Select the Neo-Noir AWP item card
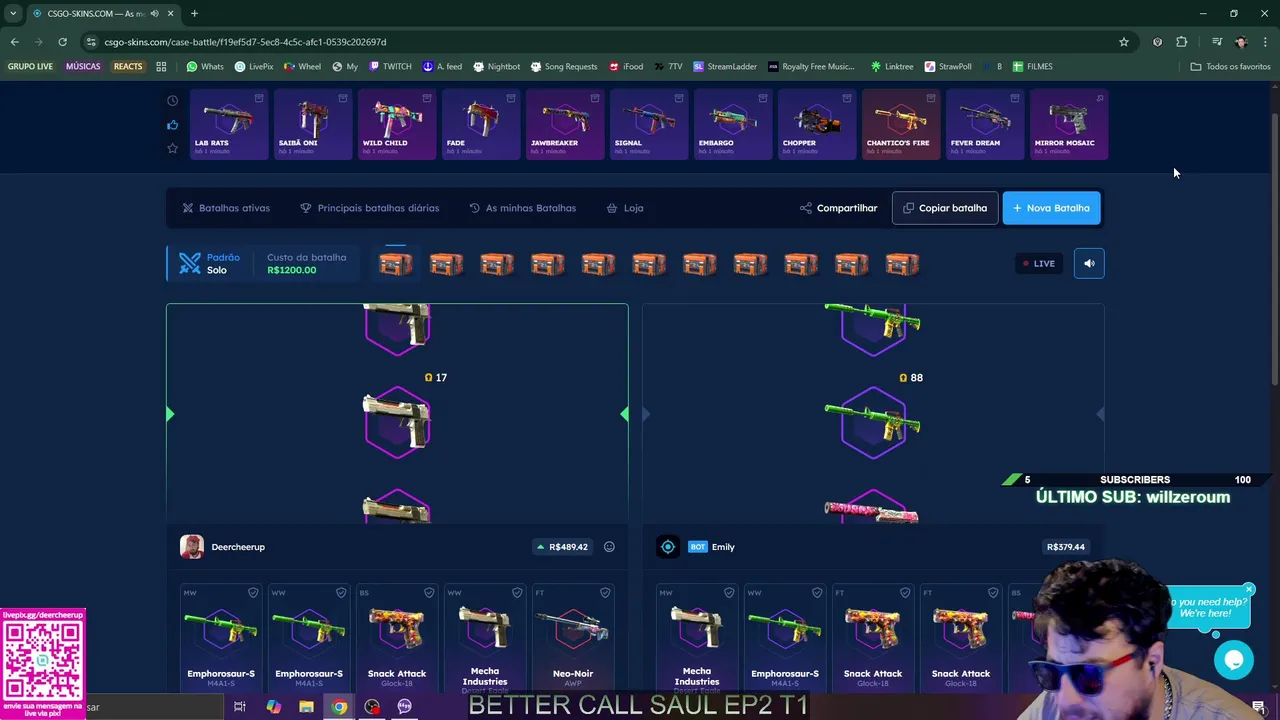 point(573,639)
